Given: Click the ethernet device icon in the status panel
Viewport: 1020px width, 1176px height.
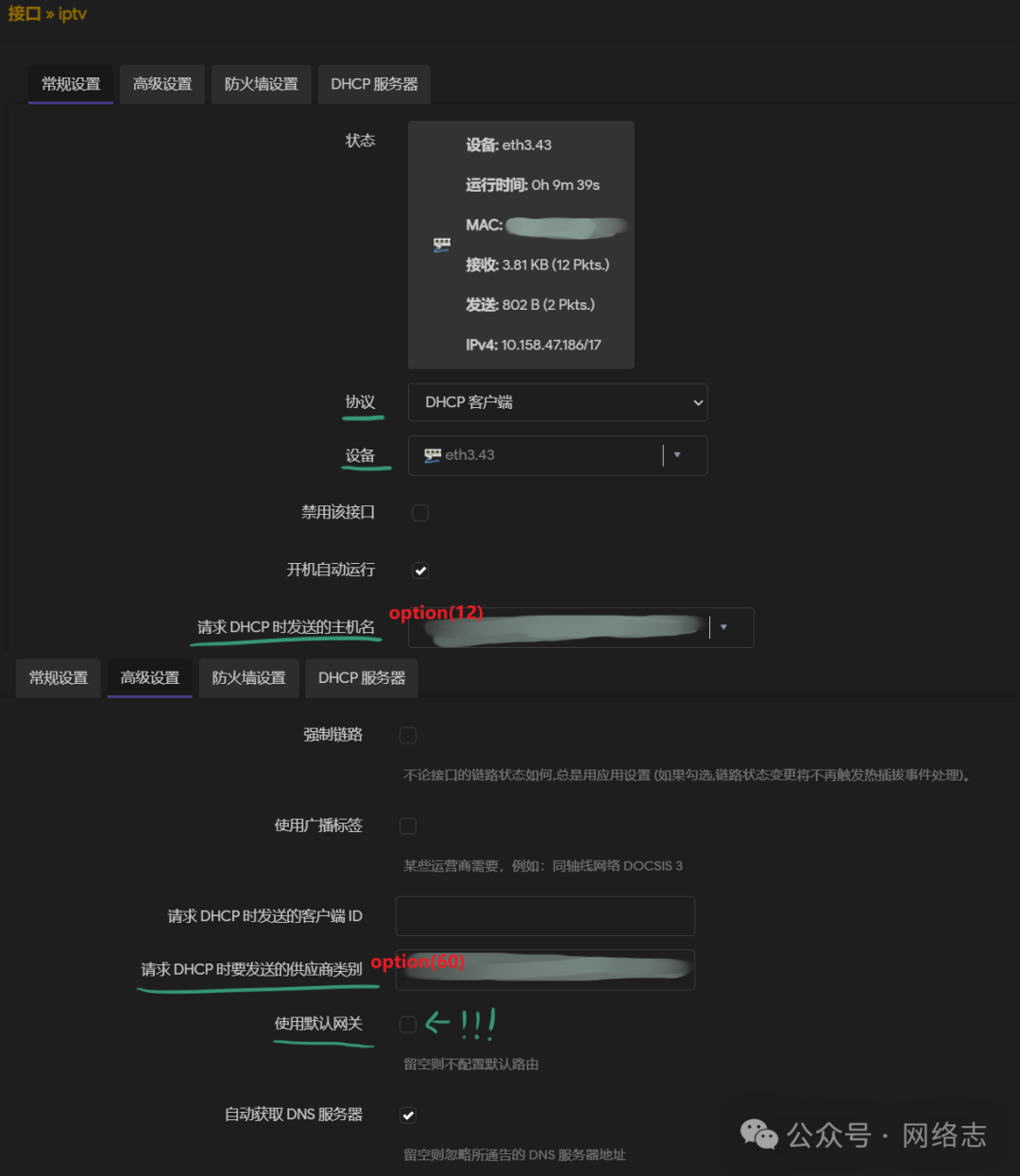Looking at the screenshot, I should tap(442, 245).
